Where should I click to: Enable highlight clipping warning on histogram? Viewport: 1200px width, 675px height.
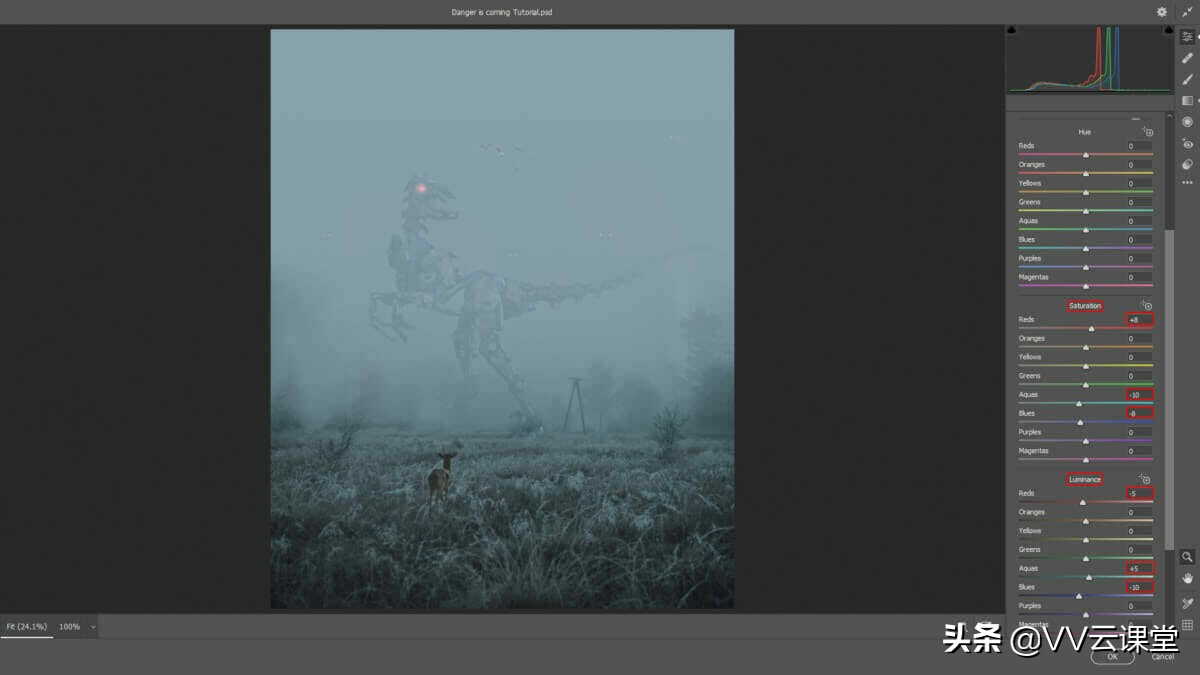[1167, 28]
